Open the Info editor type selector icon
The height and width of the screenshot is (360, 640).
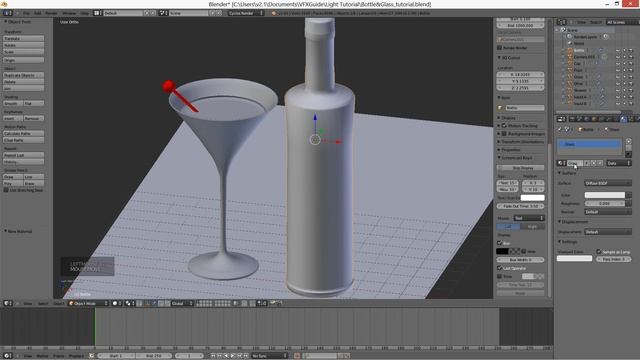coord(7,13)
